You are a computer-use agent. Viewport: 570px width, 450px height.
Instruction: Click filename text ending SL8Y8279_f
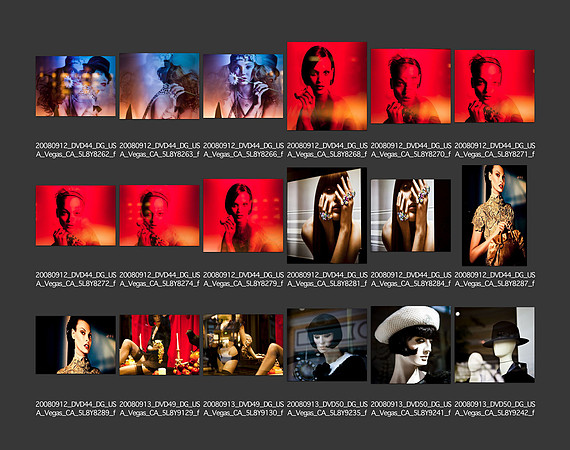pyautogui.click(x=243, y=279)
